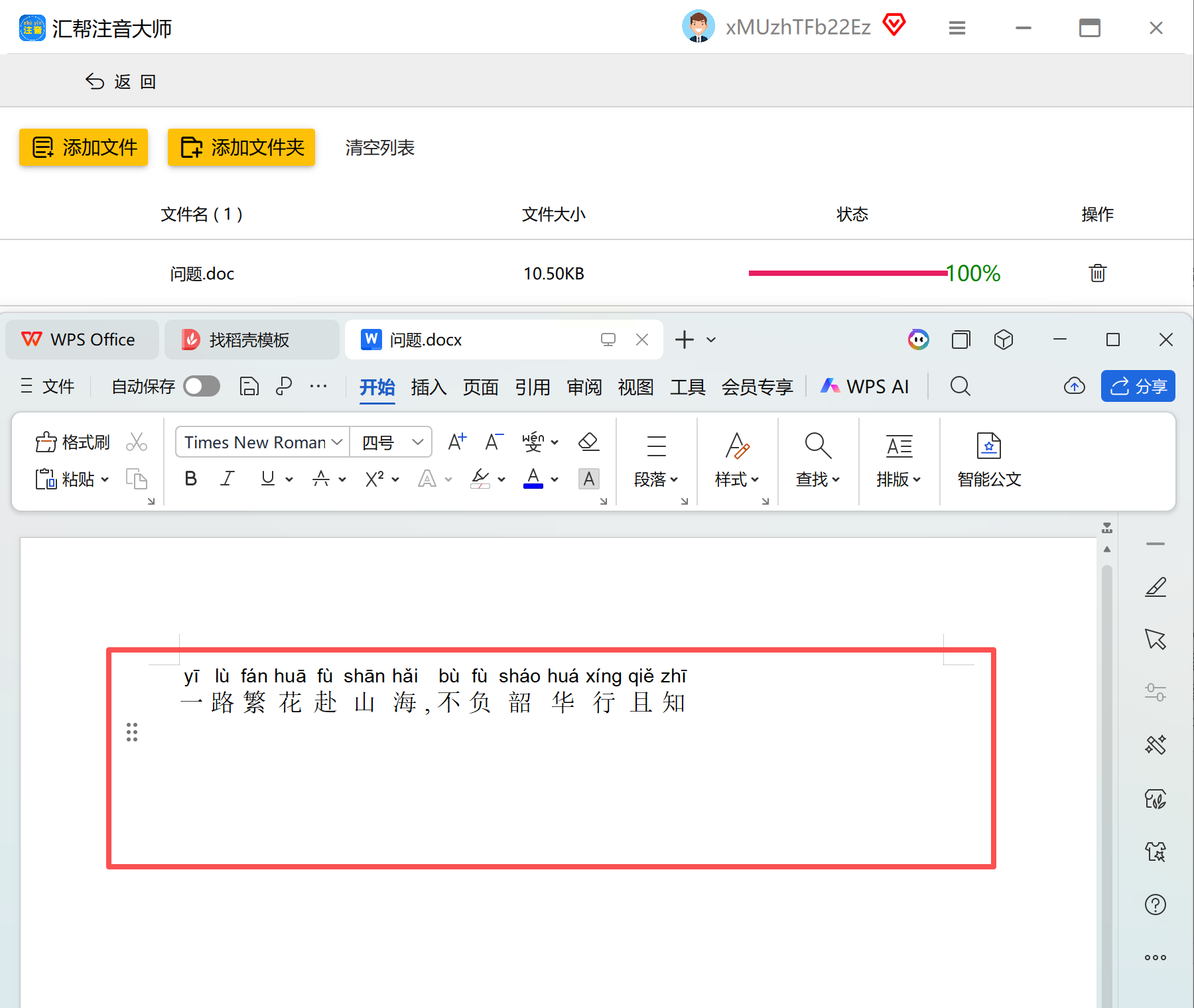Click the 添加文件 button
Viewport: 1194px width, 1008px height.
click(x=84, y=147)
